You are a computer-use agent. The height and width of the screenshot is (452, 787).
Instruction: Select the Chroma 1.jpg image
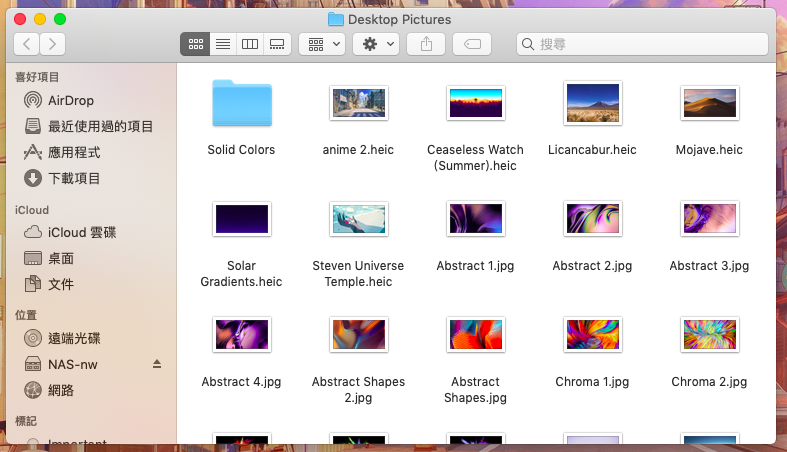tap(592, 335)
